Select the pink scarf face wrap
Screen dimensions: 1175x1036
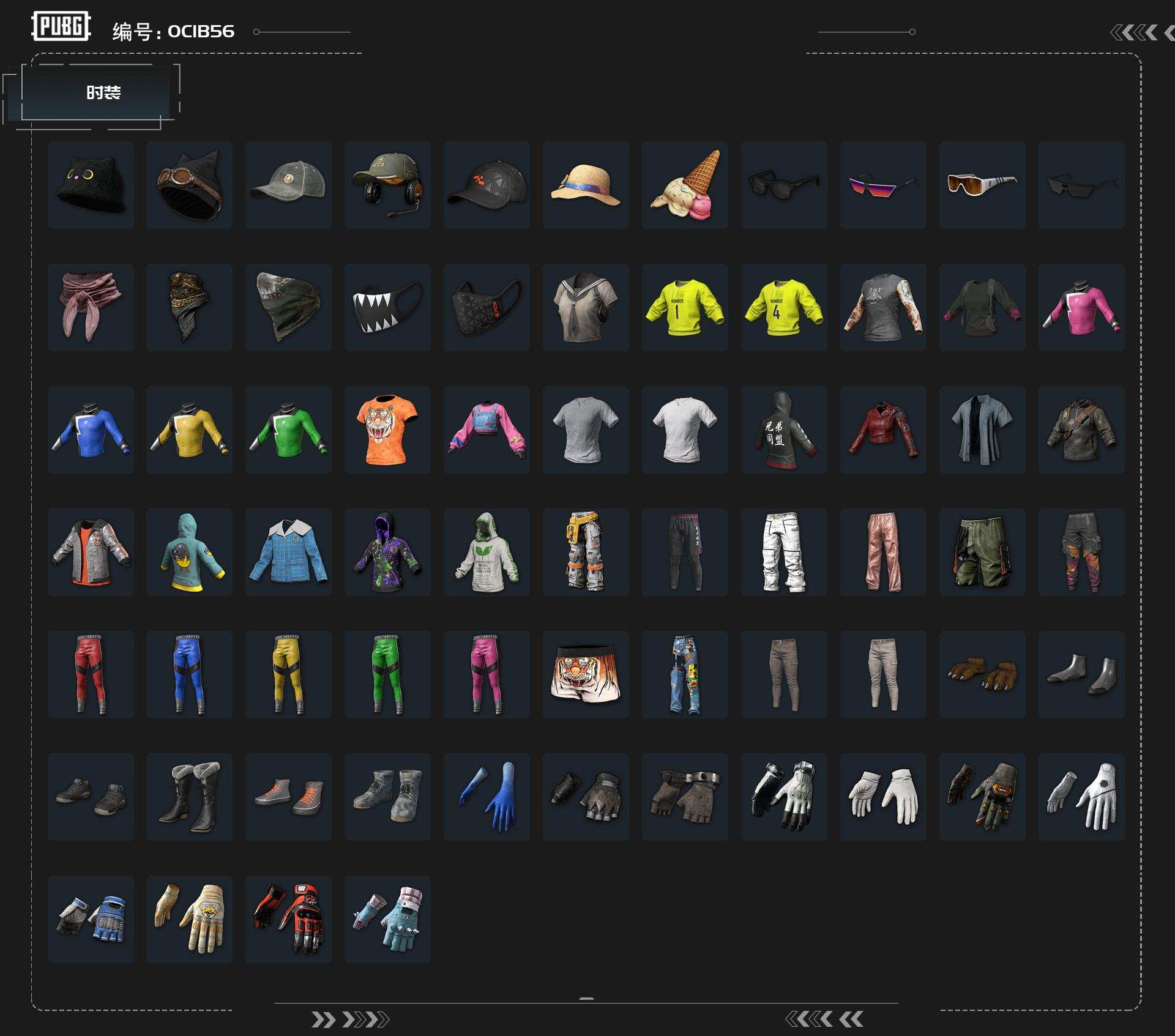click(x=91, y=307)
